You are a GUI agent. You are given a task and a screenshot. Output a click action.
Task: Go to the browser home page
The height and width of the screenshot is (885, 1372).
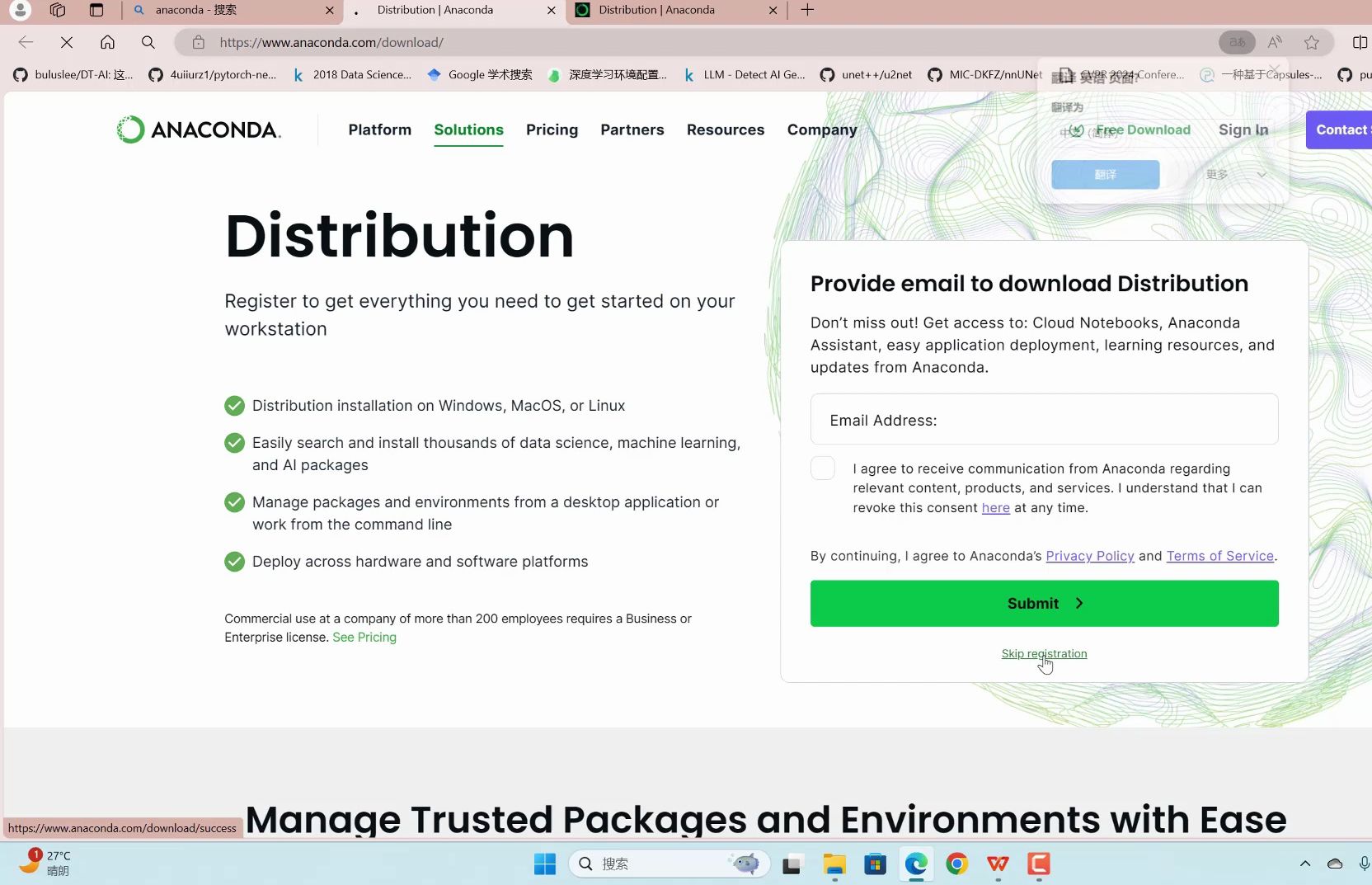(107, 42)
